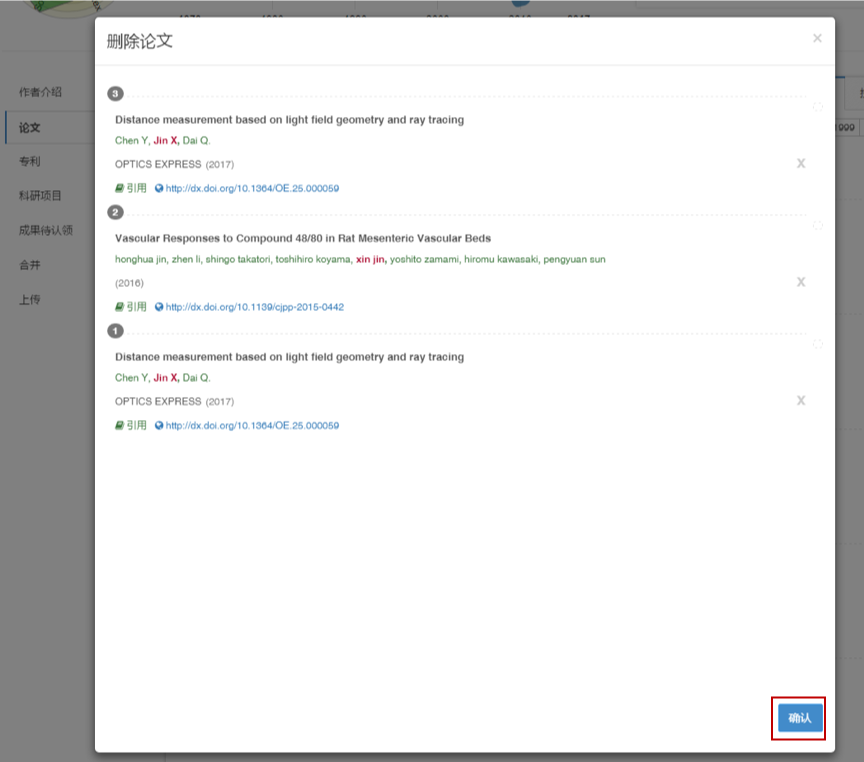Open the OE.25.000059 DOI link under paper 3
This screenshot has width=864, height=762.
tap(252, 188)
